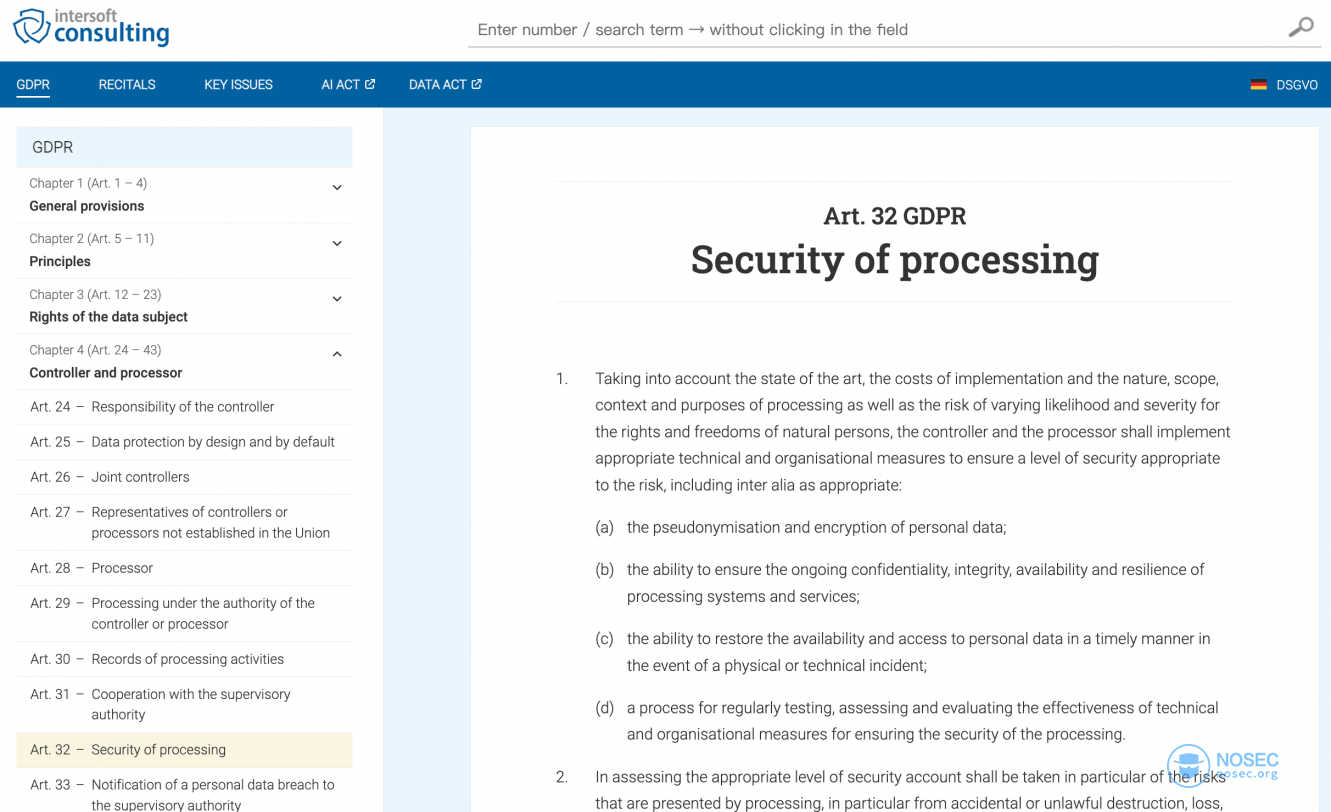This screenshot has height=812, width=1331.
Task: Switch to the DSGVO German version
Action: (1296, 85)
